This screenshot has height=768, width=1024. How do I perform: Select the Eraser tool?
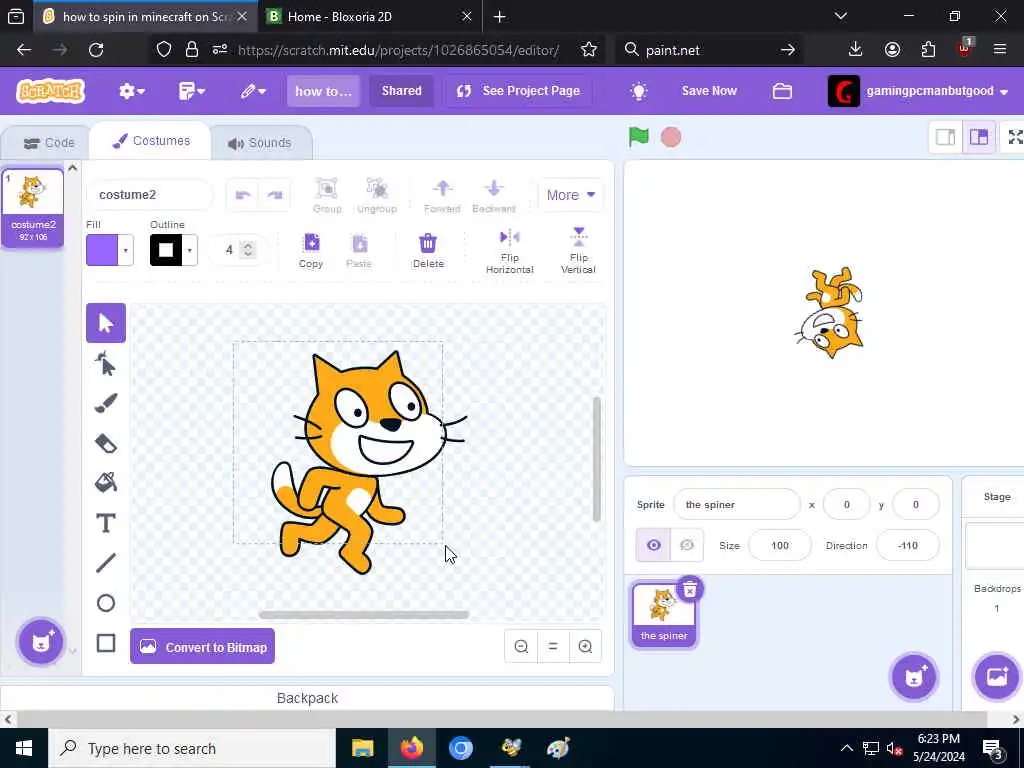[106, 443]
